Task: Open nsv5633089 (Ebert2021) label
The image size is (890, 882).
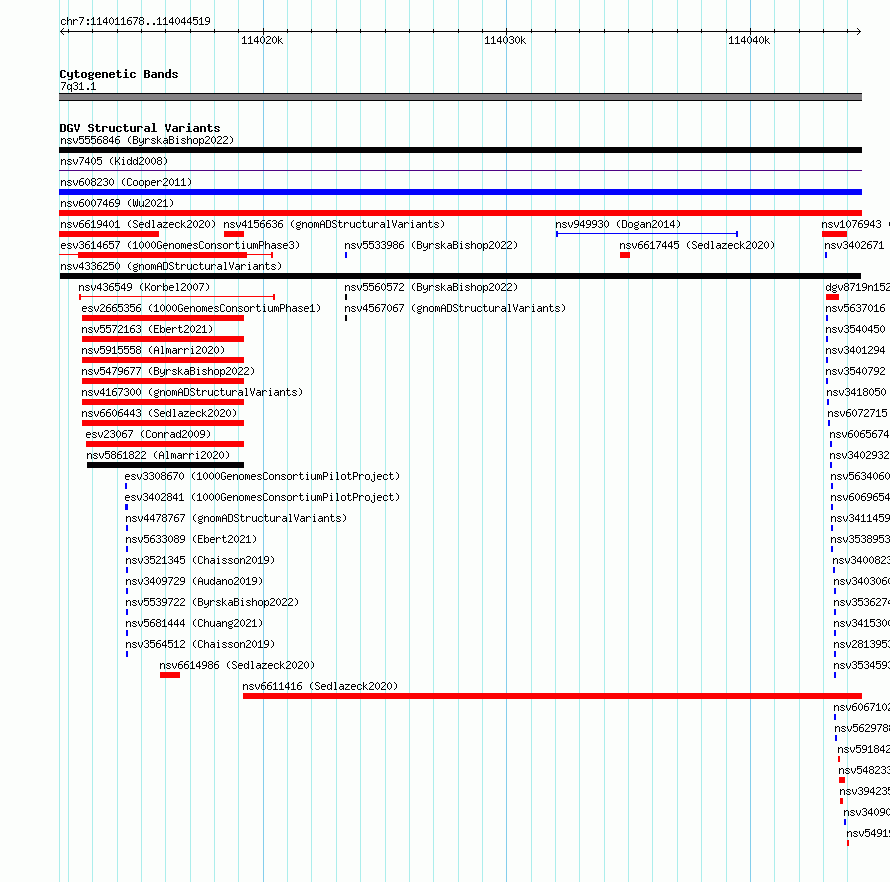Action: coord(191,539)
